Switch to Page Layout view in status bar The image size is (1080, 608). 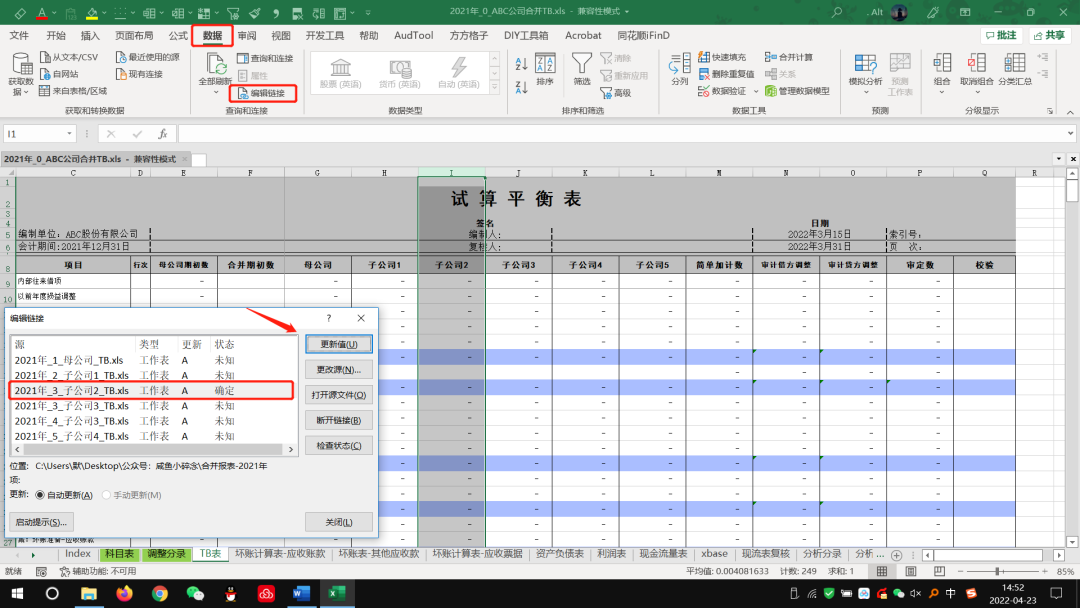click(911, 572)
